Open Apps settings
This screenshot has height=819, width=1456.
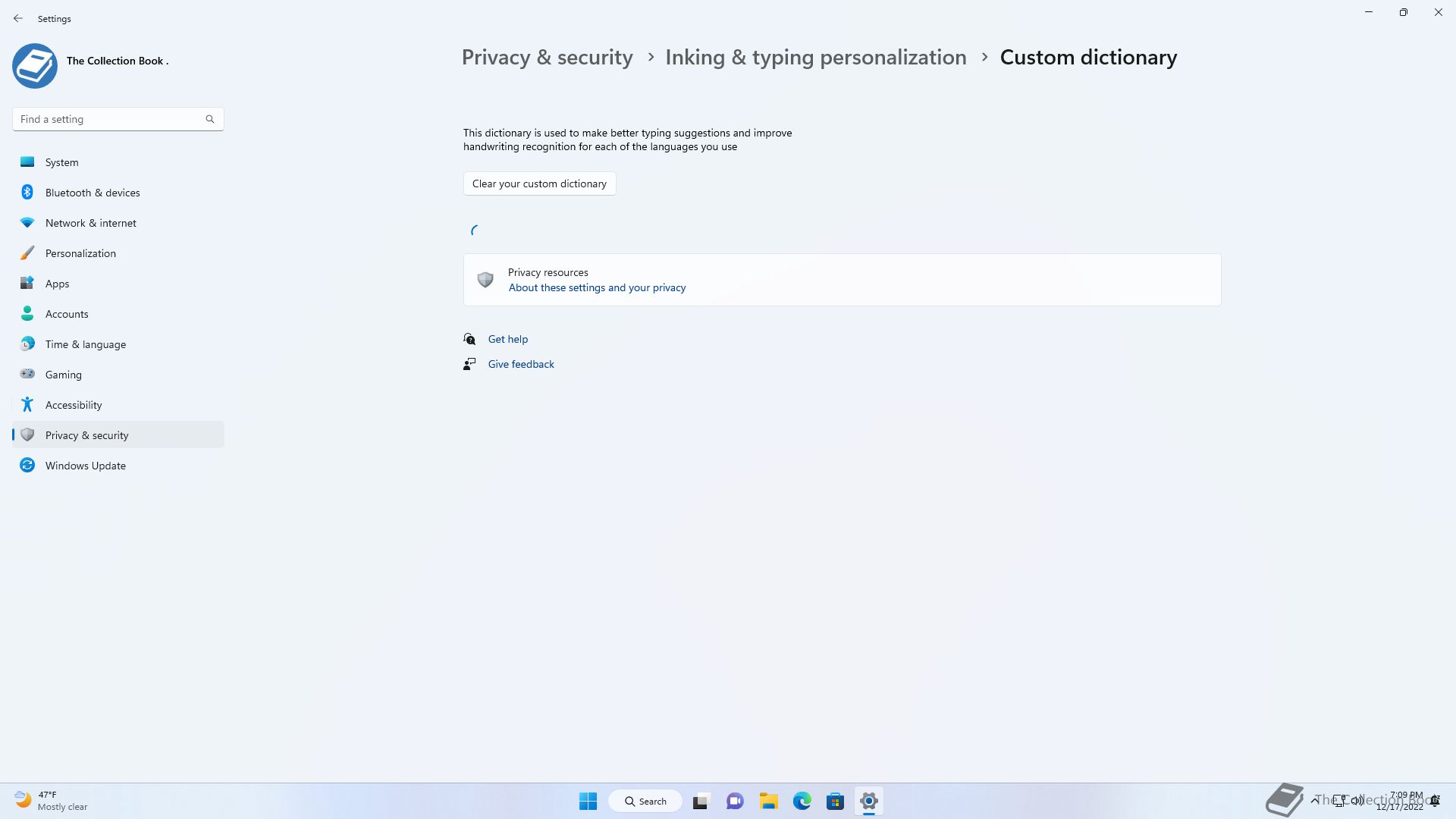118,284
